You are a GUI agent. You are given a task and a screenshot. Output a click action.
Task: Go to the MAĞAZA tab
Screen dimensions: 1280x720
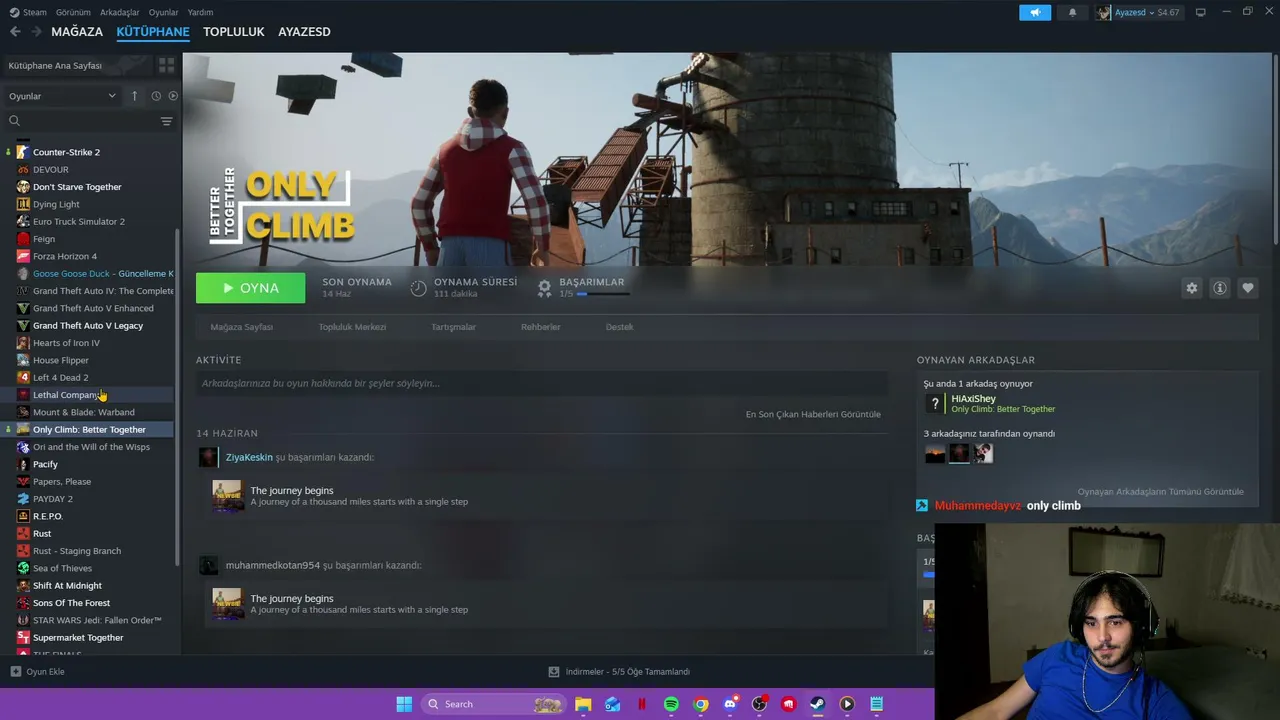tap(77, 32)
